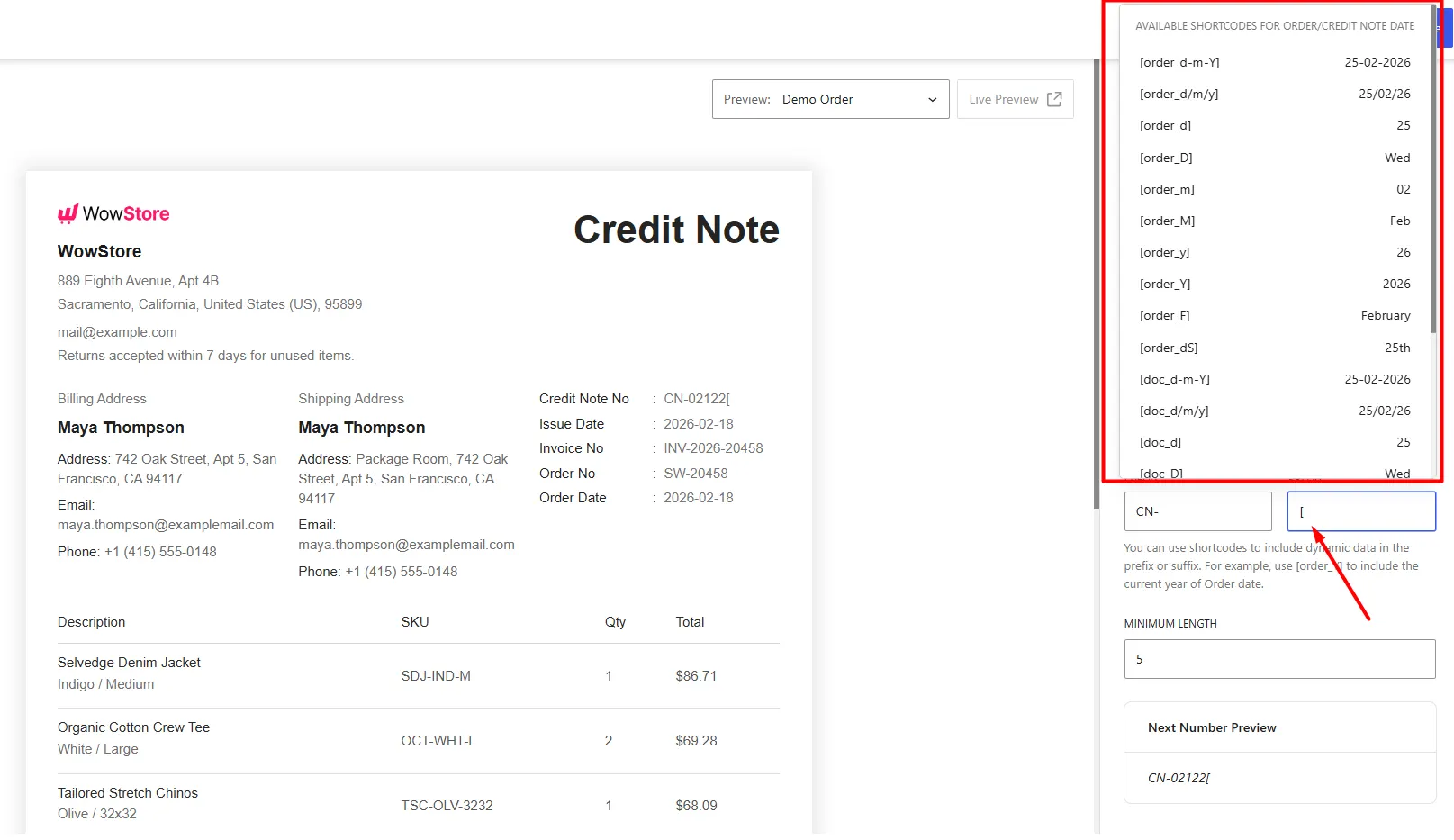Click the Live Preview button
The image size is (1454, 840).
pyautogui.click(x=1015, y=99)
